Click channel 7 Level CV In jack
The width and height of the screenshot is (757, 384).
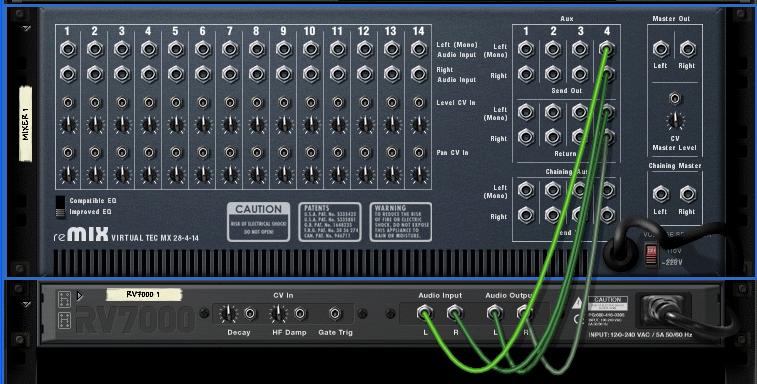coord(230,103)
